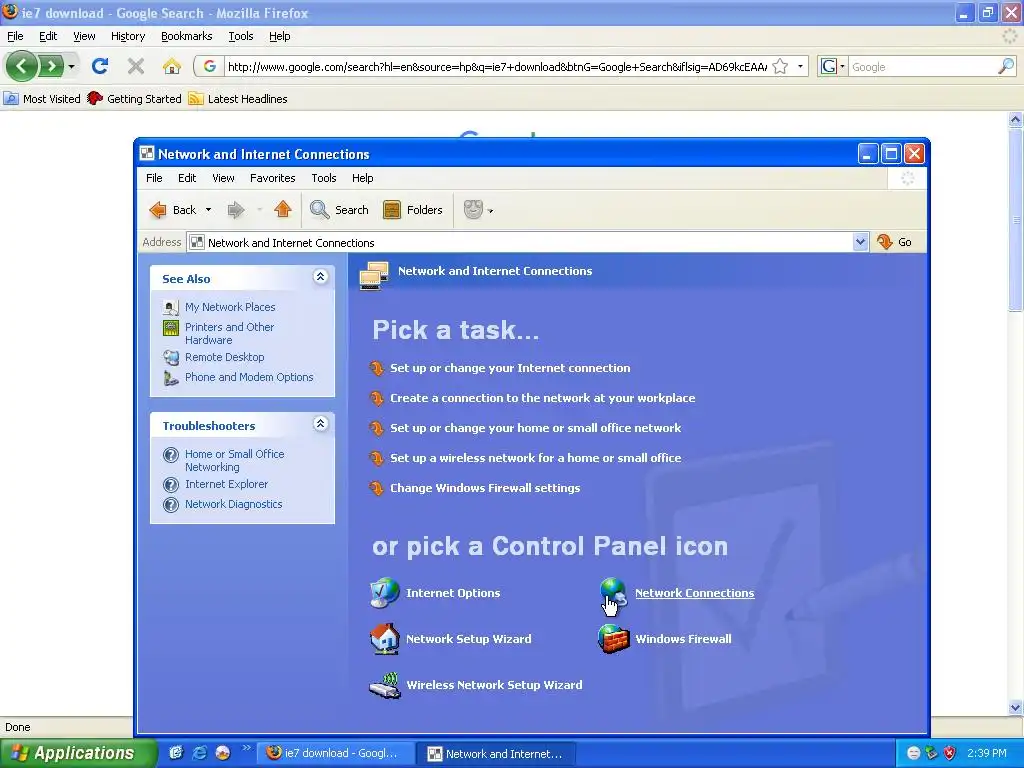
Task: Click the first quick launch icon next to Applications
Action: tap(176, 753)
